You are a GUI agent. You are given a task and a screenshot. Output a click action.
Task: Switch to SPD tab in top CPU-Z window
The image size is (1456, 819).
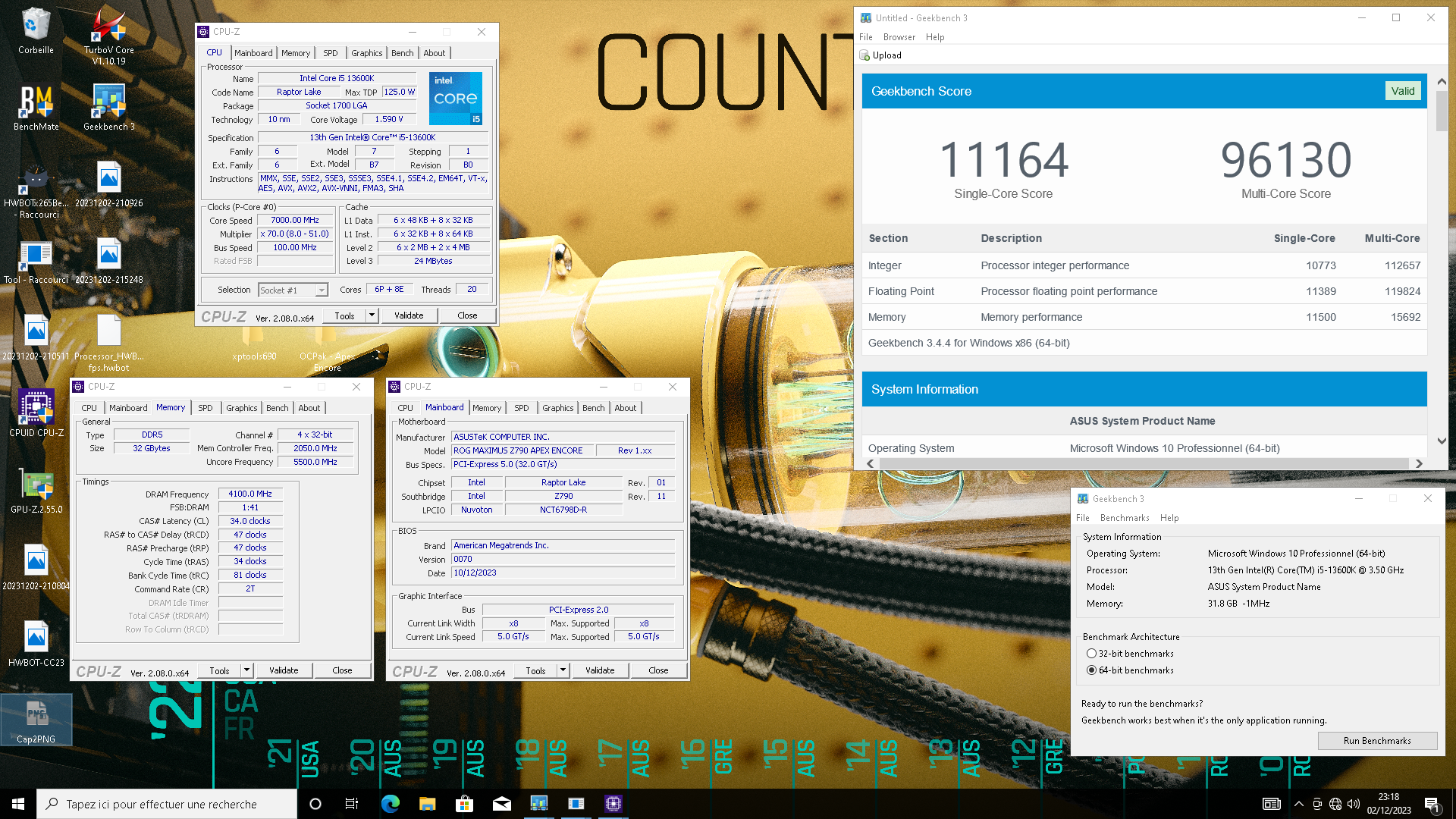(x=331, y=53)
